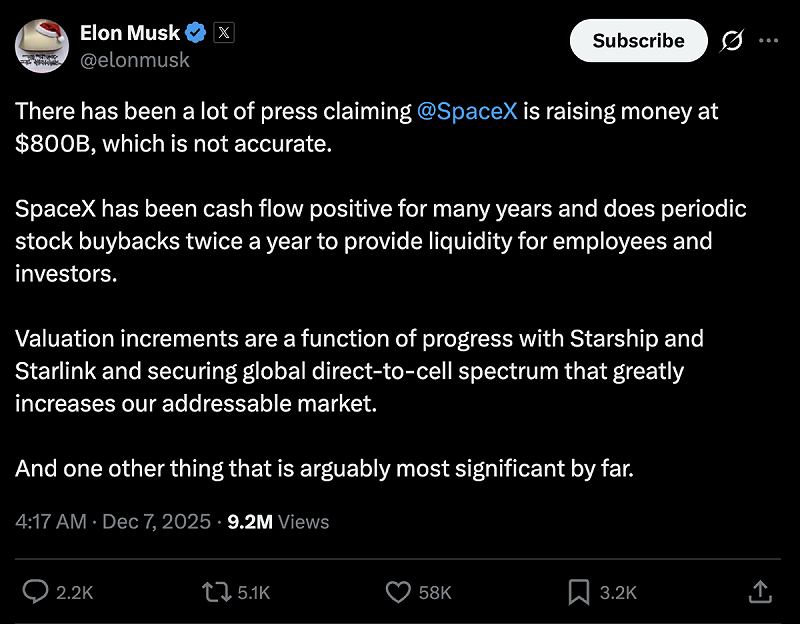Toggle the bookmark on this tweet
Screen dimensions: 800x624
point(578,592)
